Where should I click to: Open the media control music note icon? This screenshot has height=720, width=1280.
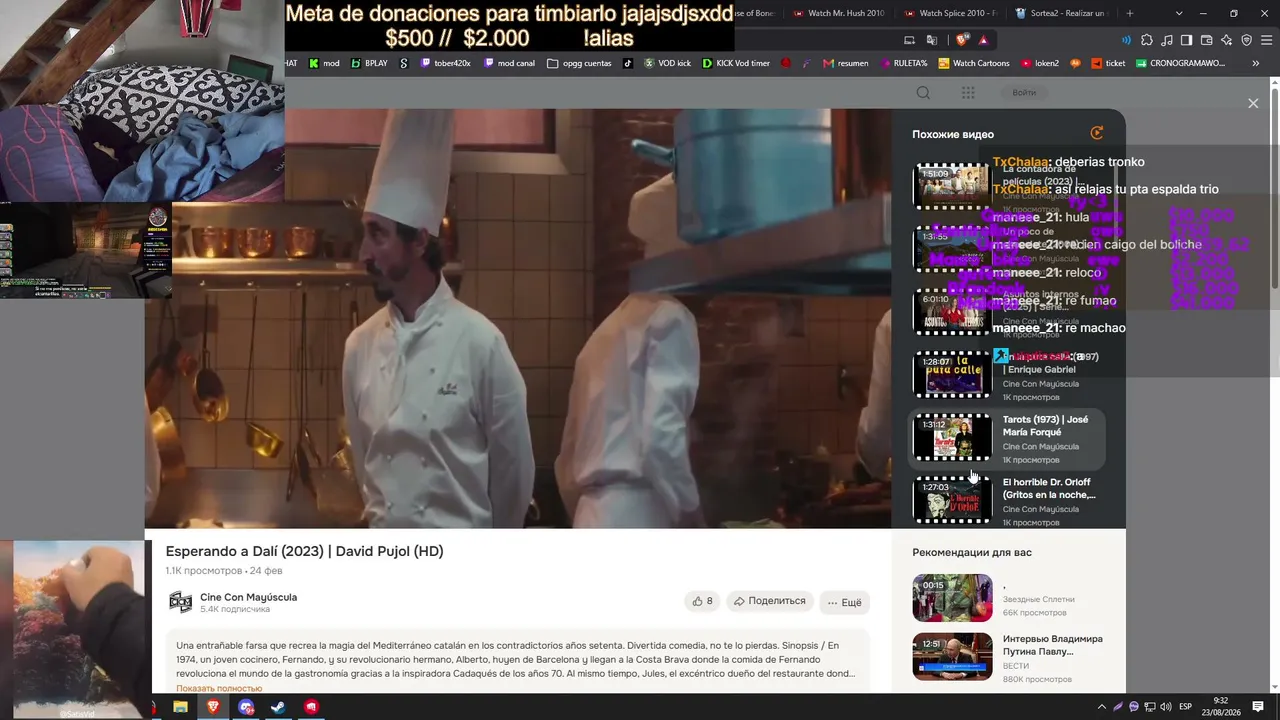tap(1167, 40)
